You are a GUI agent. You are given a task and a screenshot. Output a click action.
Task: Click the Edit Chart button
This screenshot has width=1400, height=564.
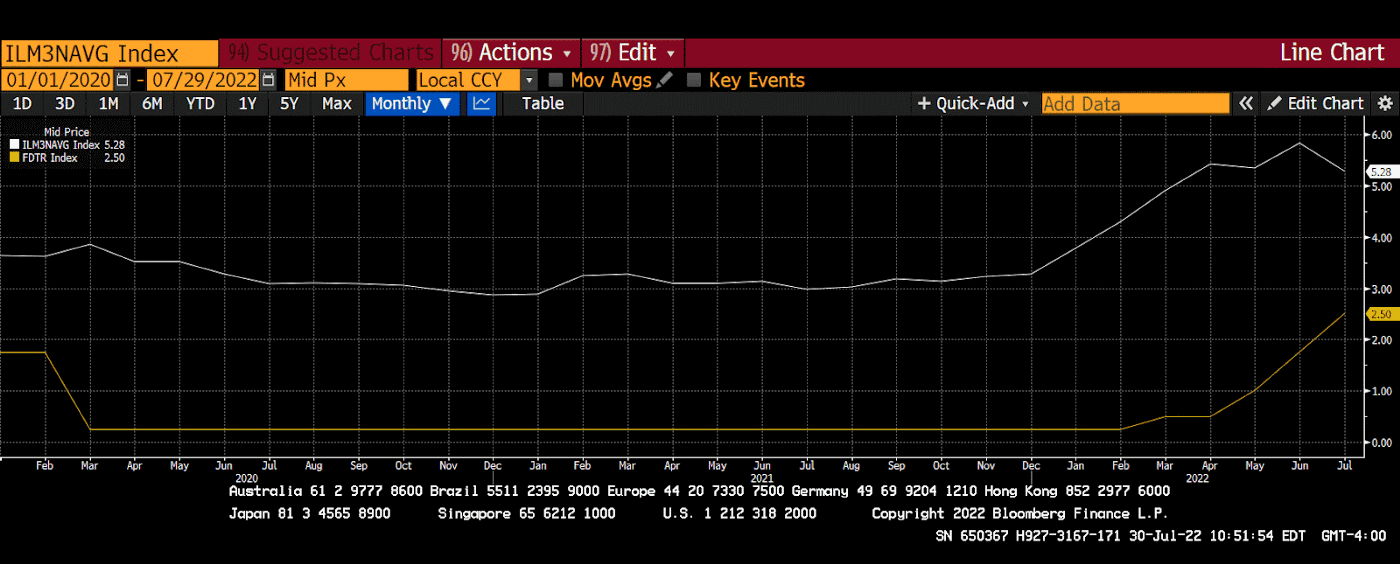click(1314, 103)
